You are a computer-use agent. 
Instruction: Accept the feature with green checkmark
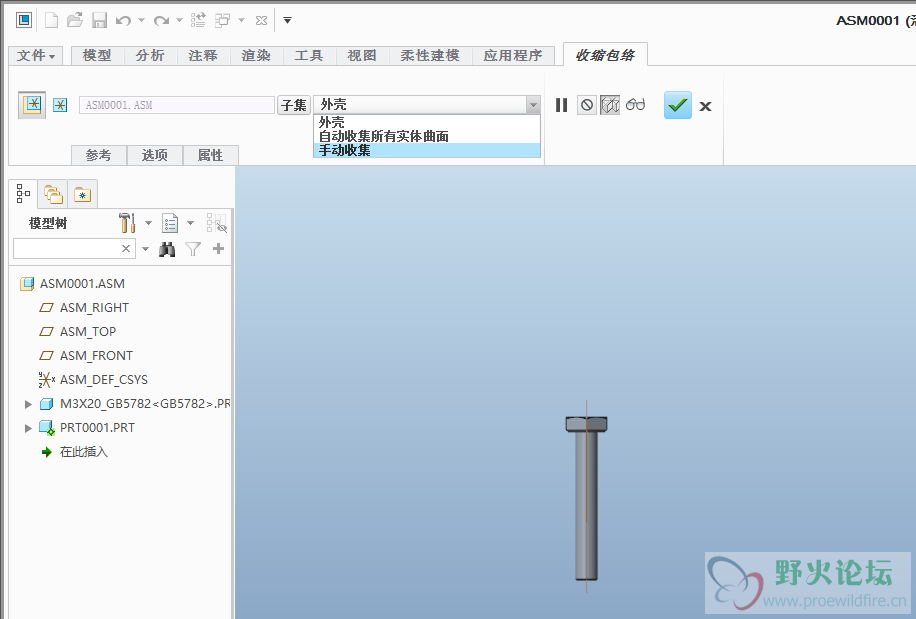click(x=678, y=105)
